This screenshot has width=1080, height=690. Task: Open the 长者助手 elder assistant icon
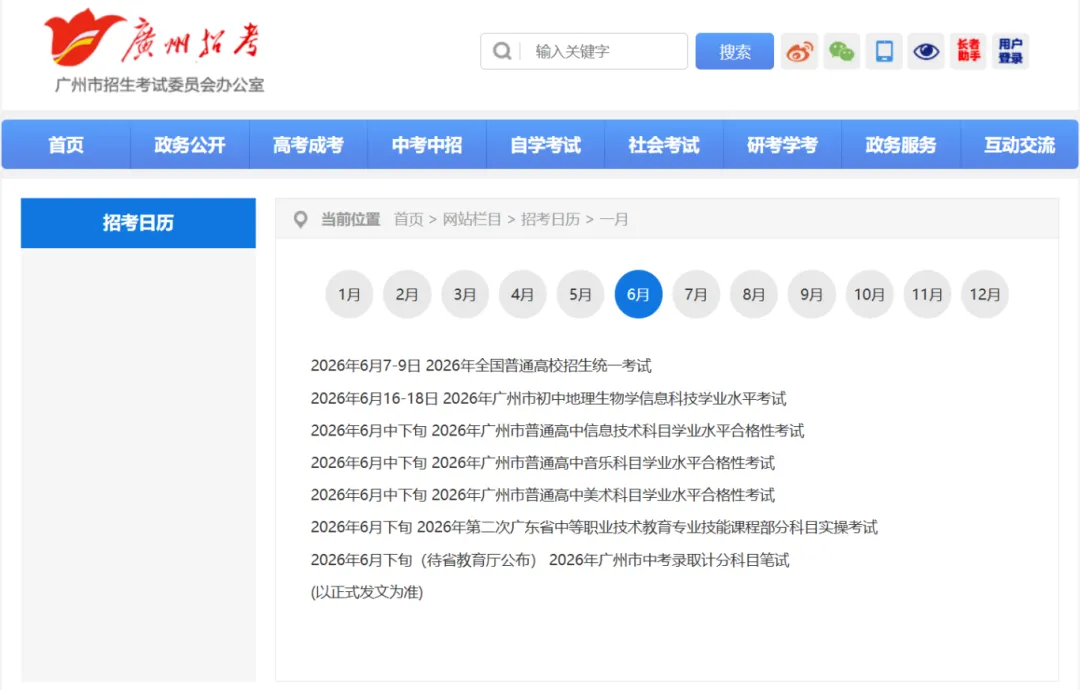pos(968,51)
